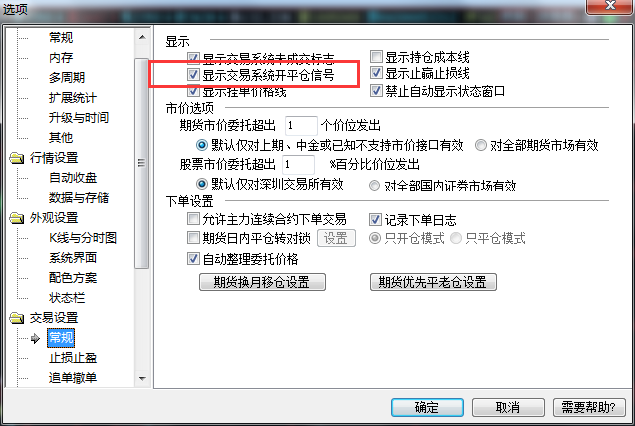The height and width of the screenshot is (426, 635).
Task: Click the 外观设置 folder icon
Action: [x=17, y=218]
